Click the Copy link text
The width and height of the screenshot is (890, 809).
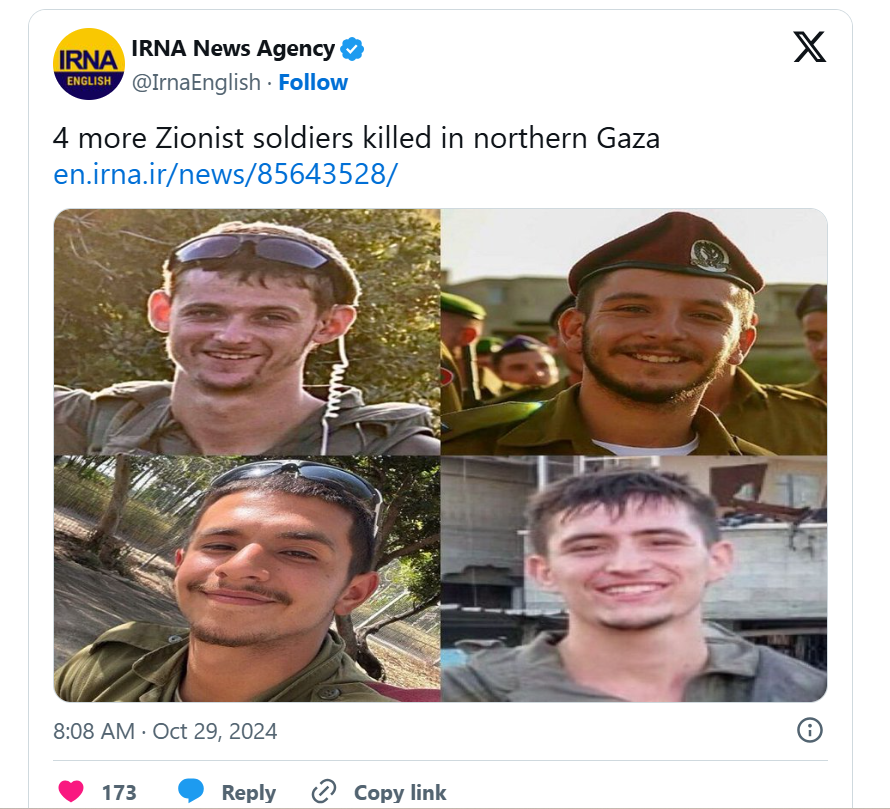400,793
